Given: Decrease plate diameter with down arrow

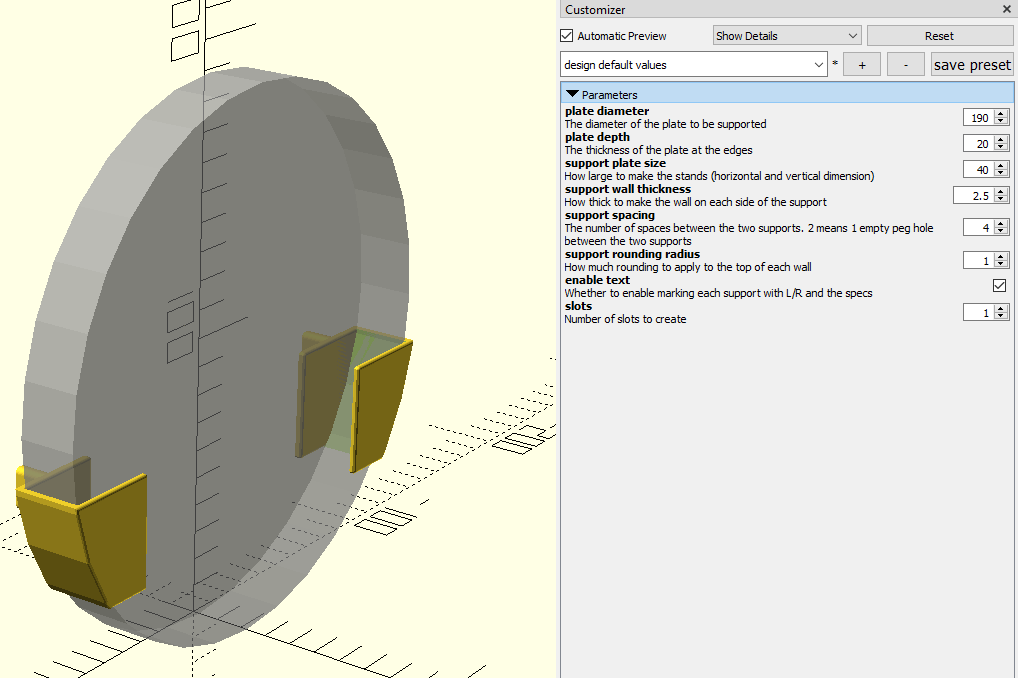Looking at the screenshot, I should (1001, 121).
